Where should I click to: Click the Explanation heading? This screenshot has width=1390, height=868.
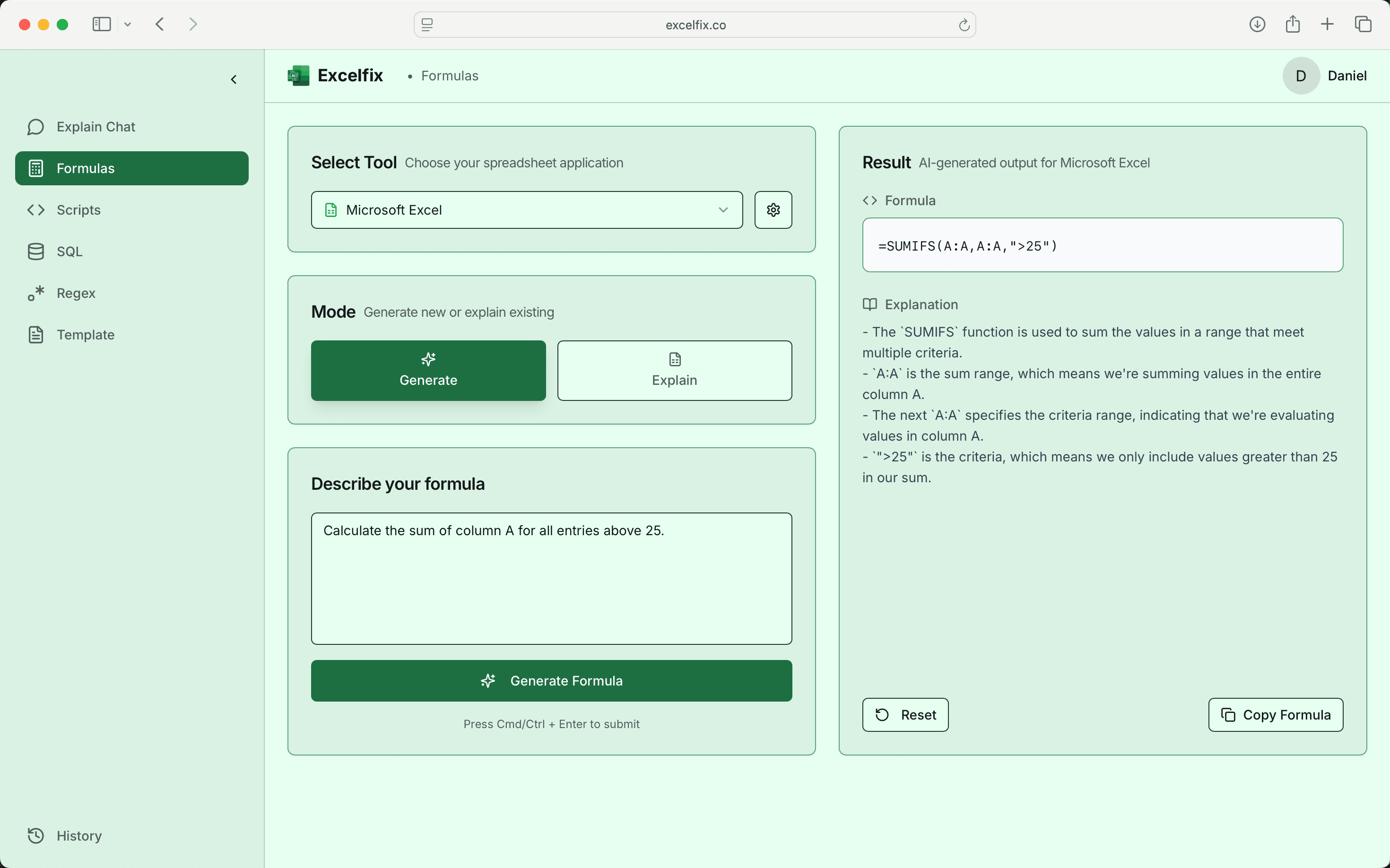tap(921, 304)
